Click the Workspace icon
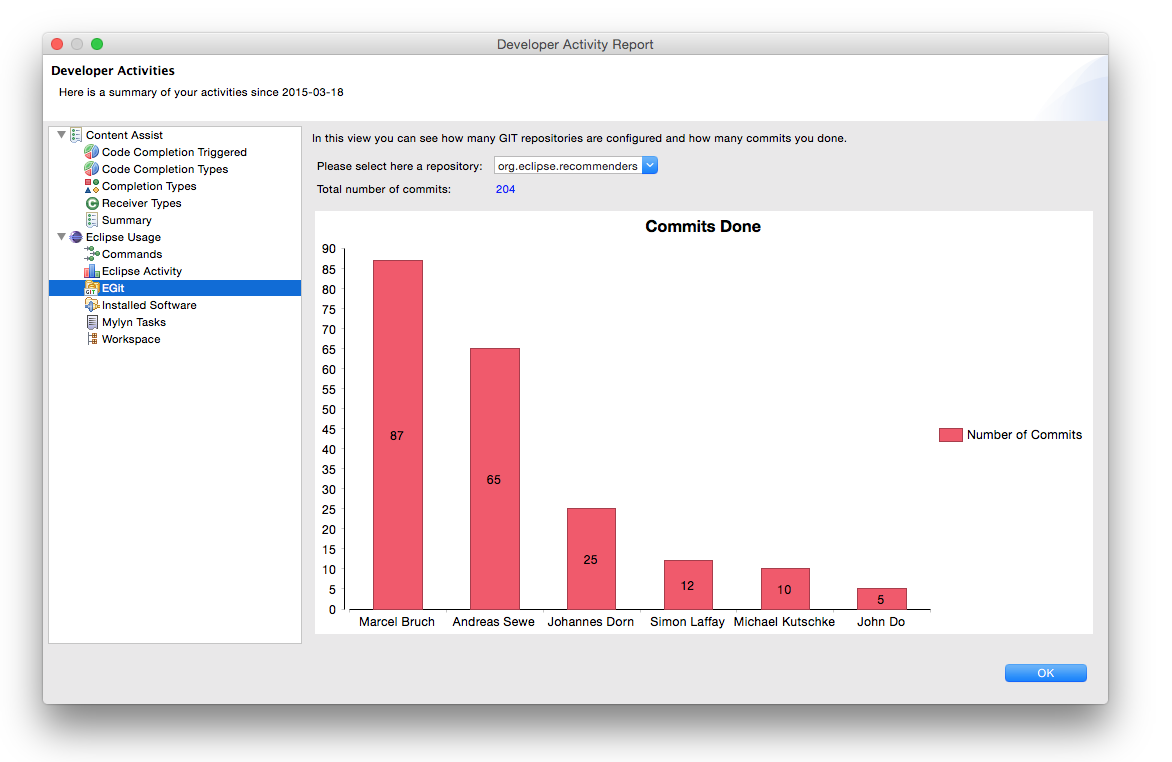 pos(91,339)
